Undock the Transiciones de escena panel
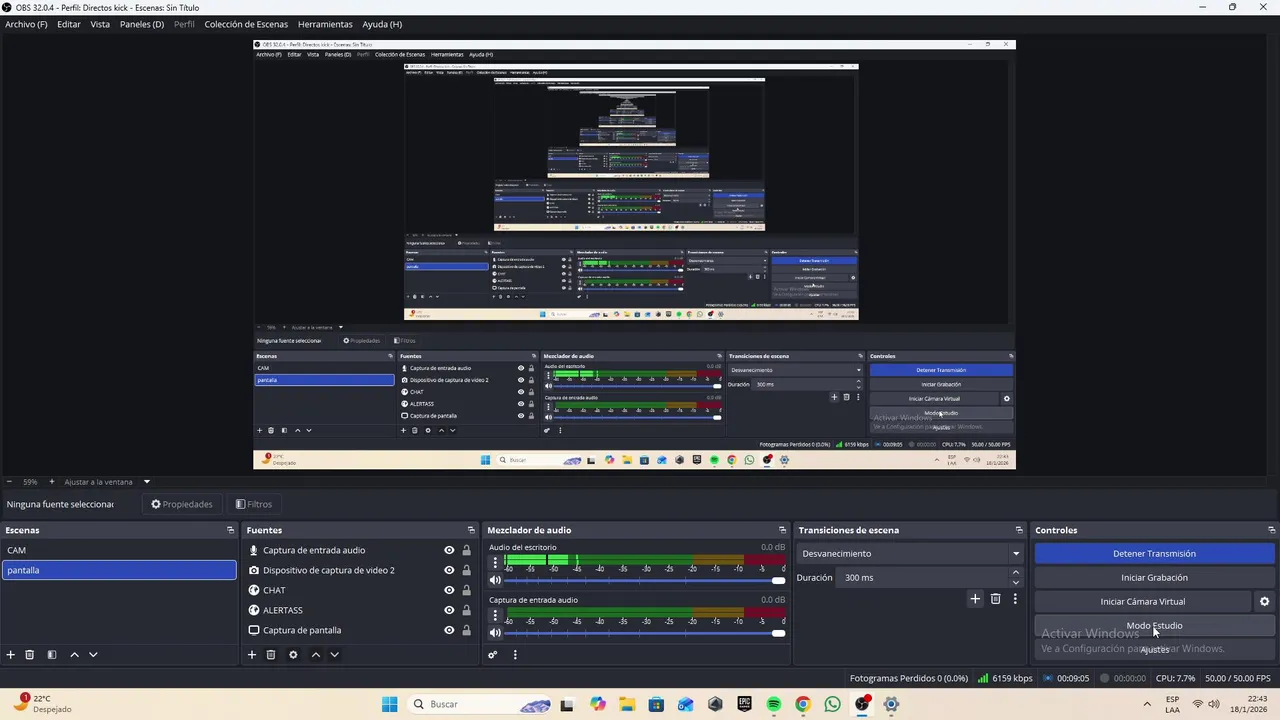This screenshot has width=1280, height=720. (x=1019, y=530)
